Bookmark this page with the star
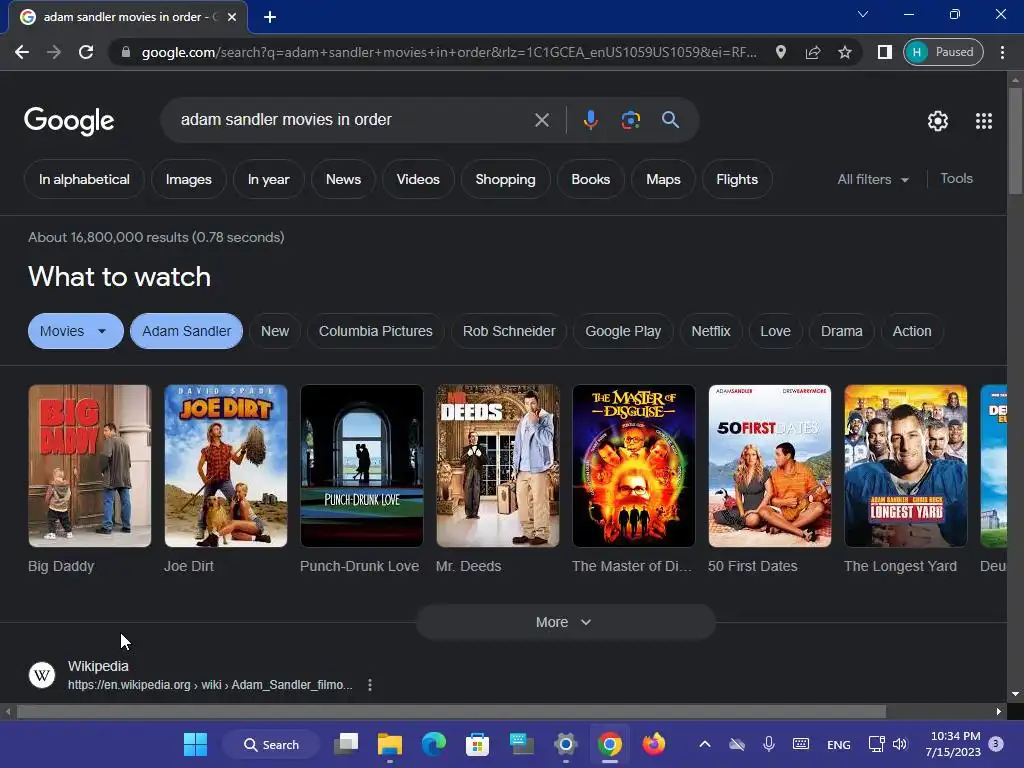The image size is (1024, 768). [x=844, y=52]
